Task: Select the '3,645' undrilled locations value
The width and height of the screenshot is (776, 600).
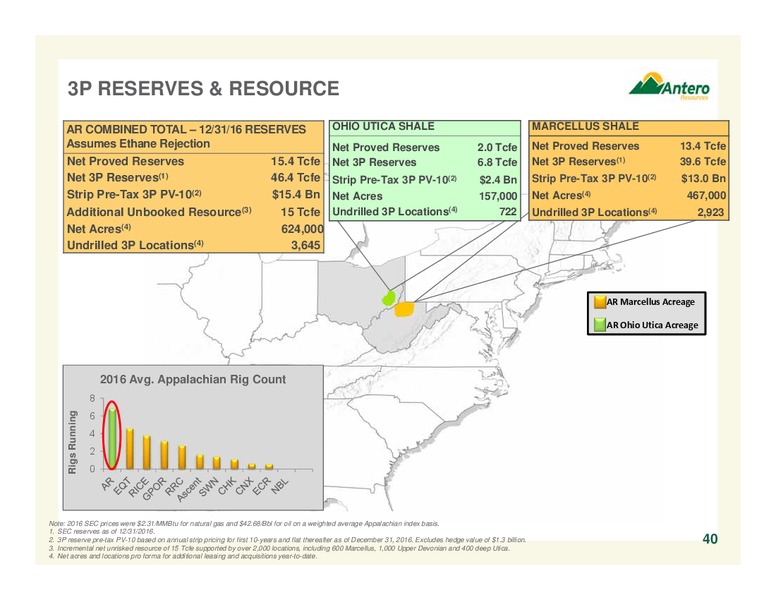Action: (x=306, y=245)
